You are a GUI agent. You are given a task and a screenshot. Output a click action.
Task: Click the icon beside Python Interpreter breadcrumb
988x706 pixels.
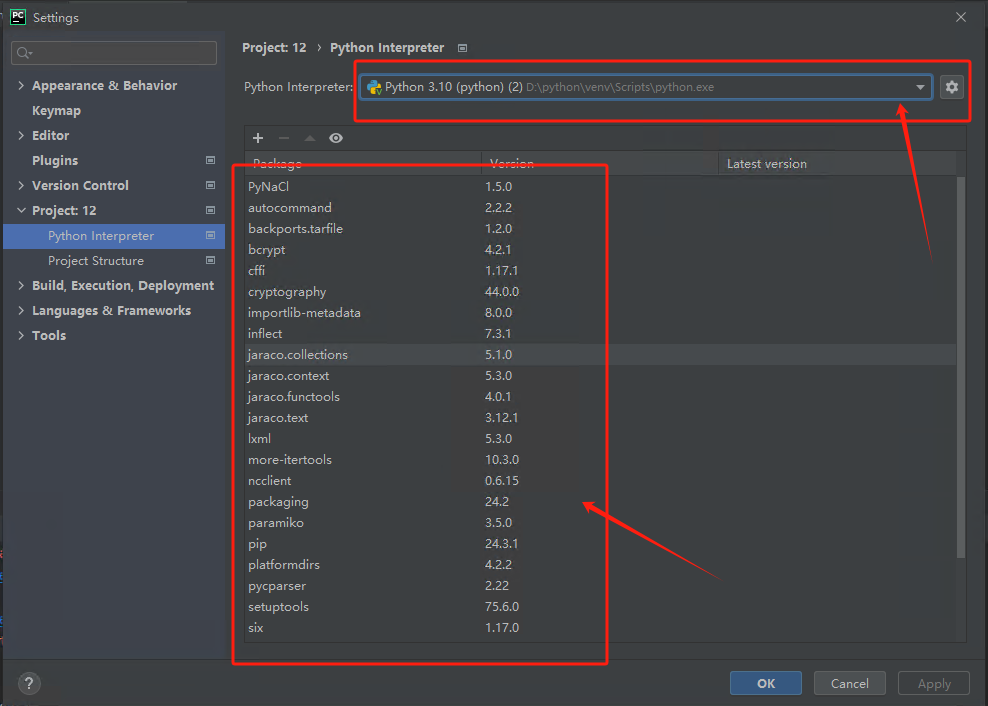[x=462, y=48]
